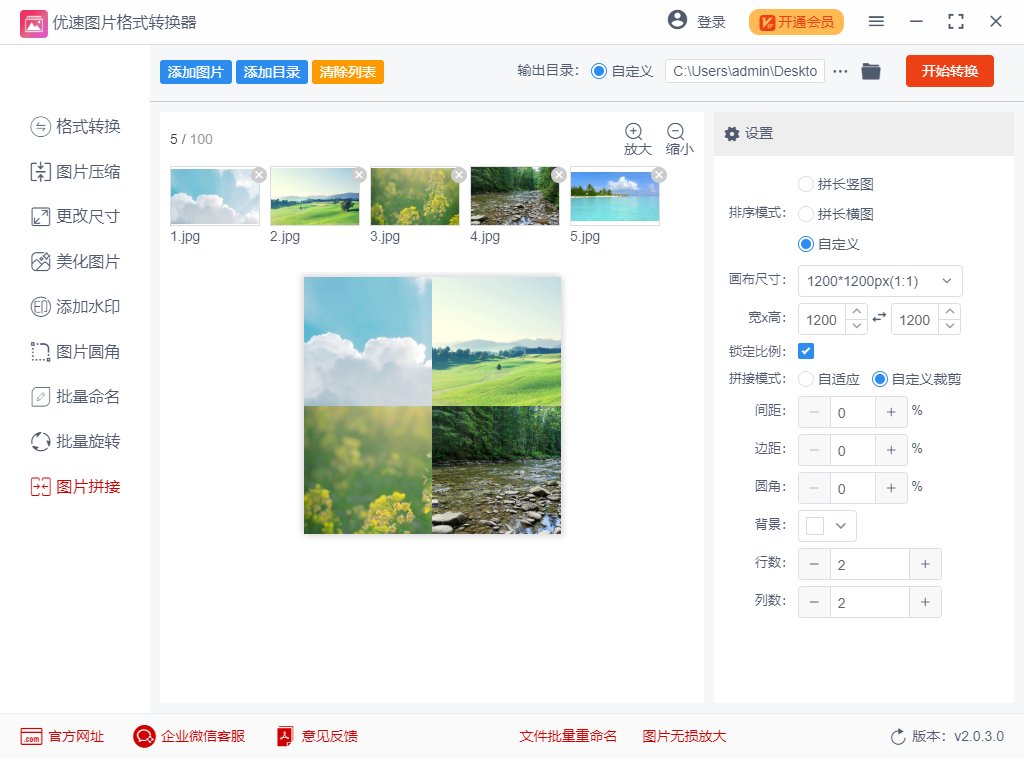Click the 添加图片 add images button
The image size is (1024, 760).
pyautogui.click(x=196, y=72)
